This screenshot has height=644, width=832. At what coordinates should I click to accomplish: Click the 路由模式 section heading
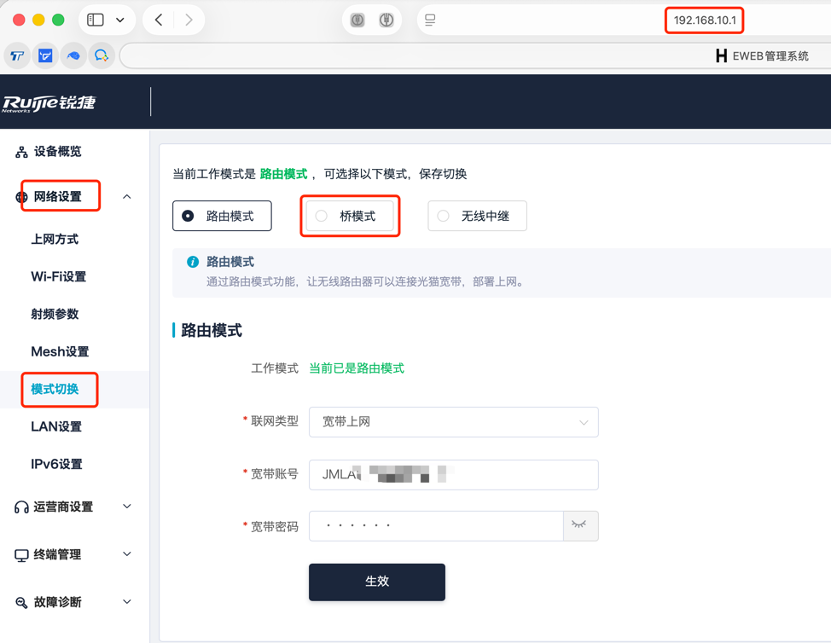click(x=211, y=330)
